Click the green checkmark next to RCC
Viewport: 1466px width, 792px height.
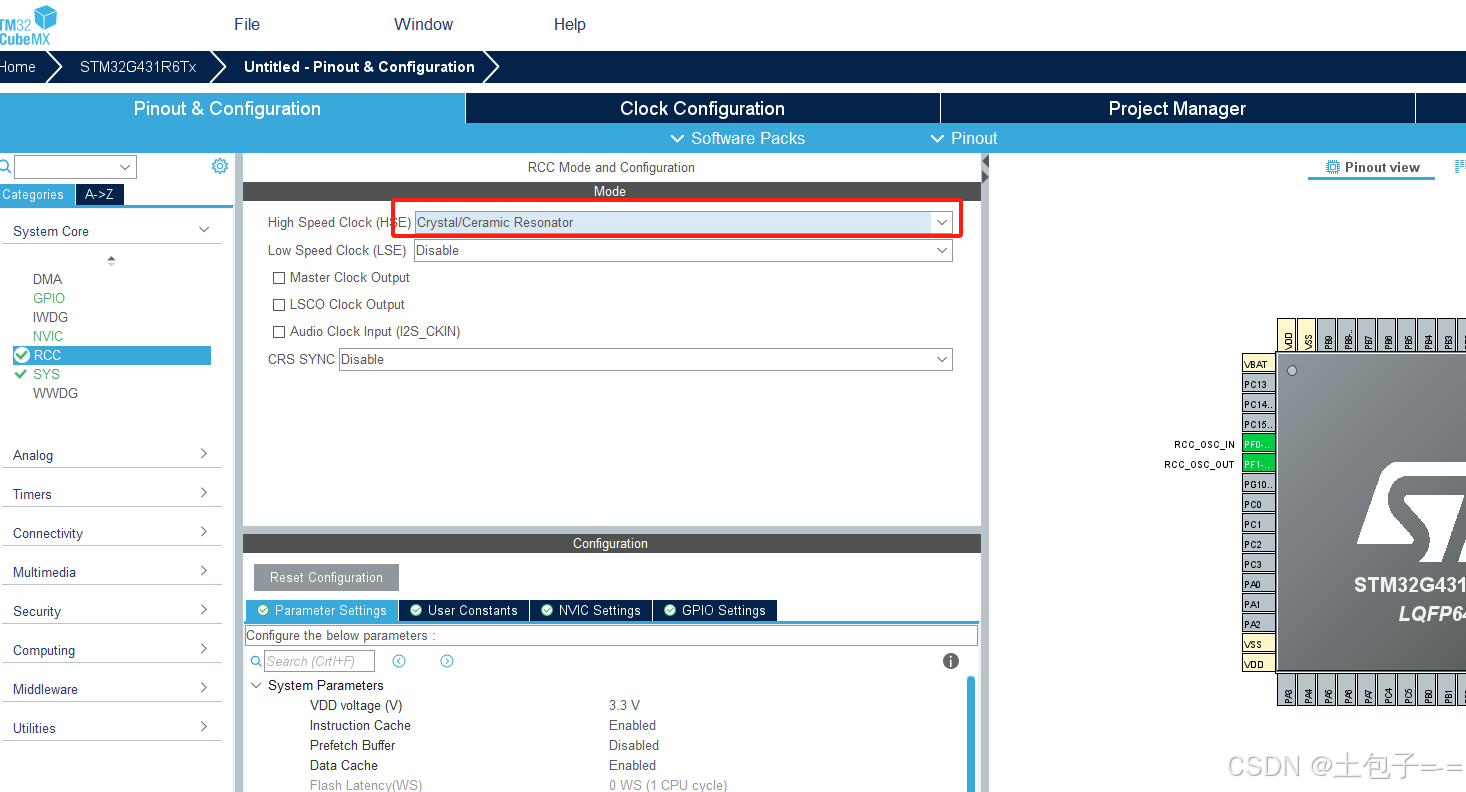(x=21, y=355)
